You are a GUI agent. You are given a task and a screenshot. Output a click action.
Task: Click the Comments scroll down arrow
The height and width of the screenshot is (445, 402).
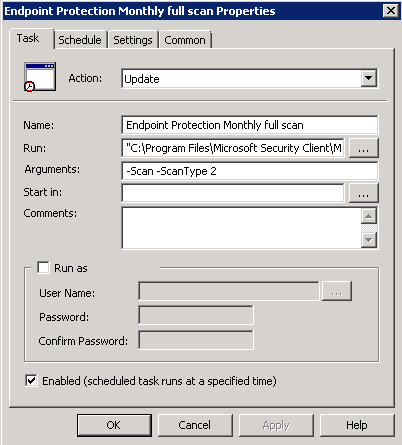[x=369, y=240]
